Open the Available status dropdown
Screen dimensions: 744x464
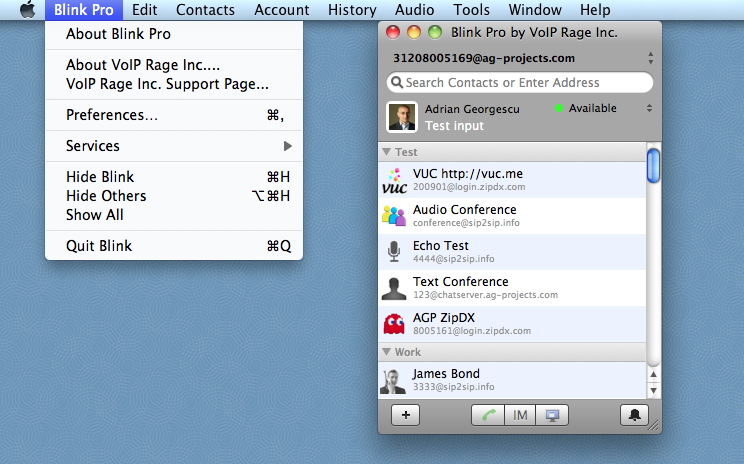(604, 108)
